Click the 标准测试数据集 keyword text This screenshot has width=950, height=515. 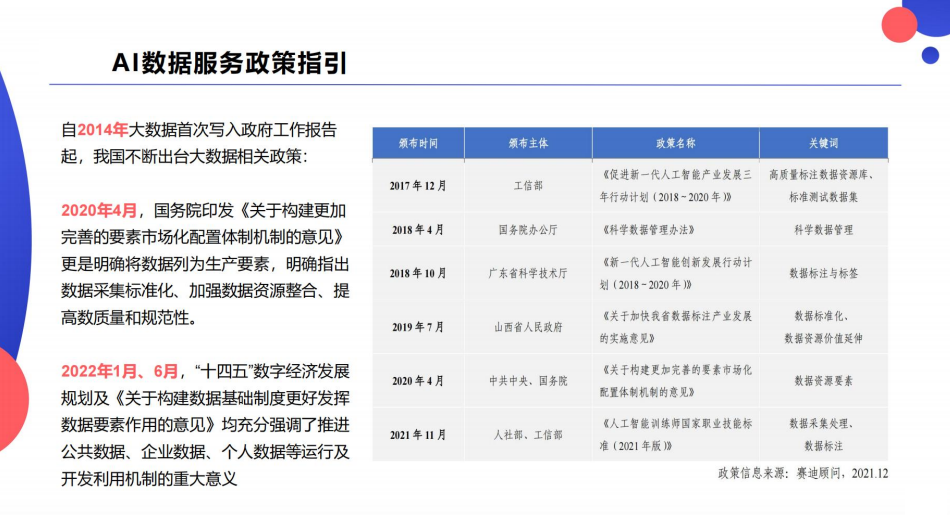(823, 197)
